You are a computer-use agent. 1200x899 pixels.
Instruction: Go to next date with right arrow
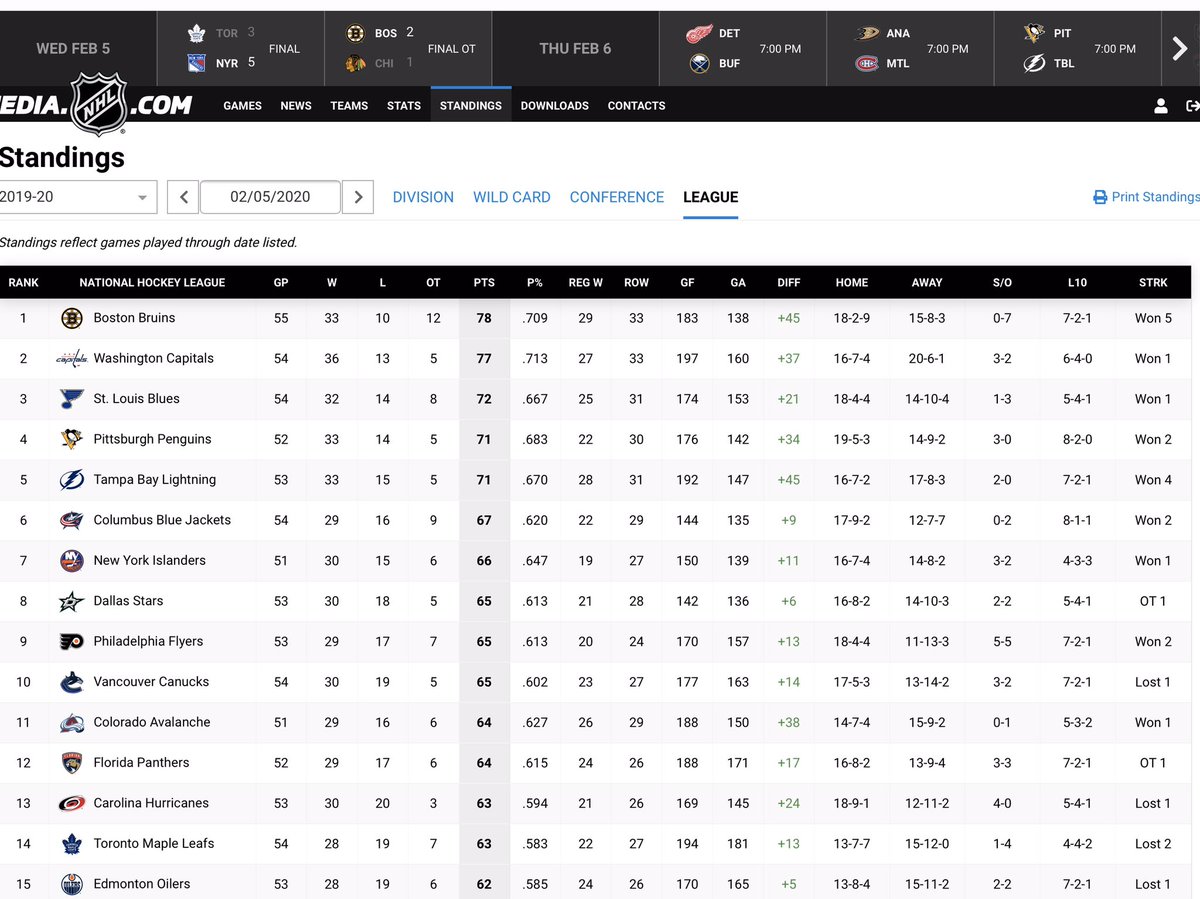click(x=358, y=197)
